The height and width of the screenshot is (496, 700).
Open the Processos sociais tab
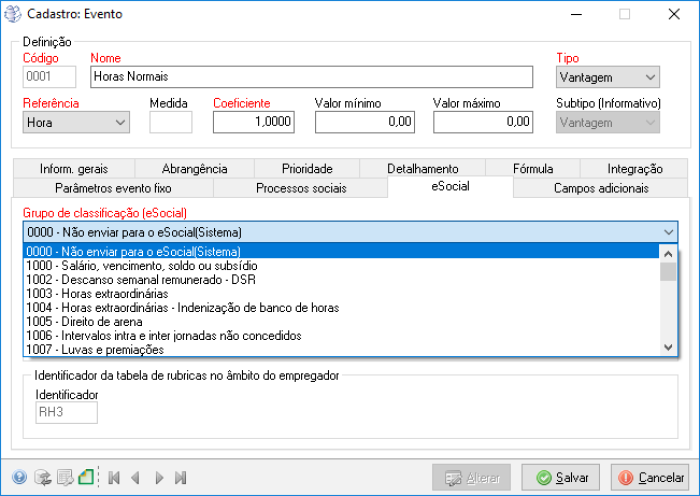pos(301,188)
